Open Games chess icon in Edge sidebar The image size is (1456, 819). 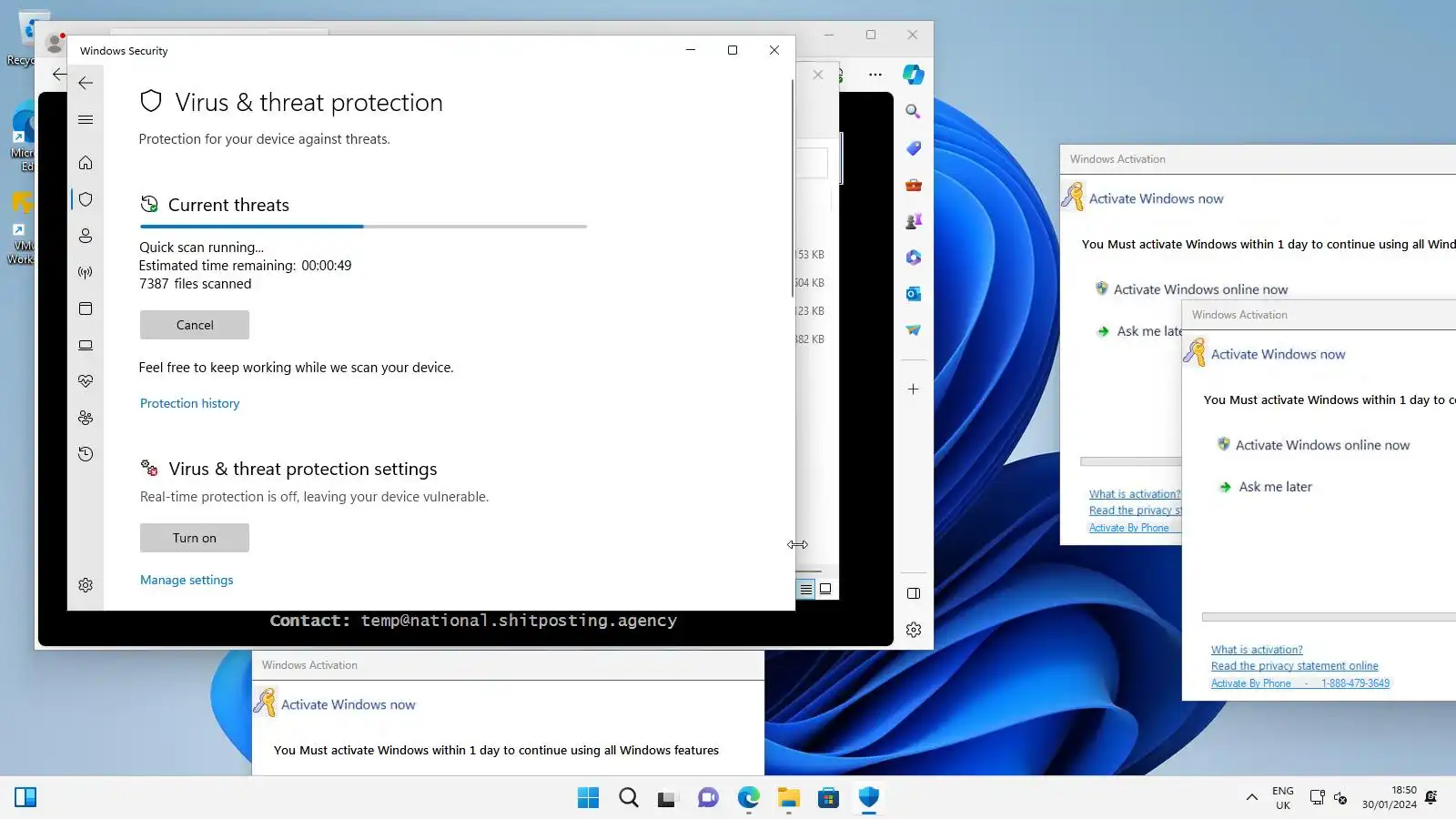pyautogui.click(x=914, y=221)
